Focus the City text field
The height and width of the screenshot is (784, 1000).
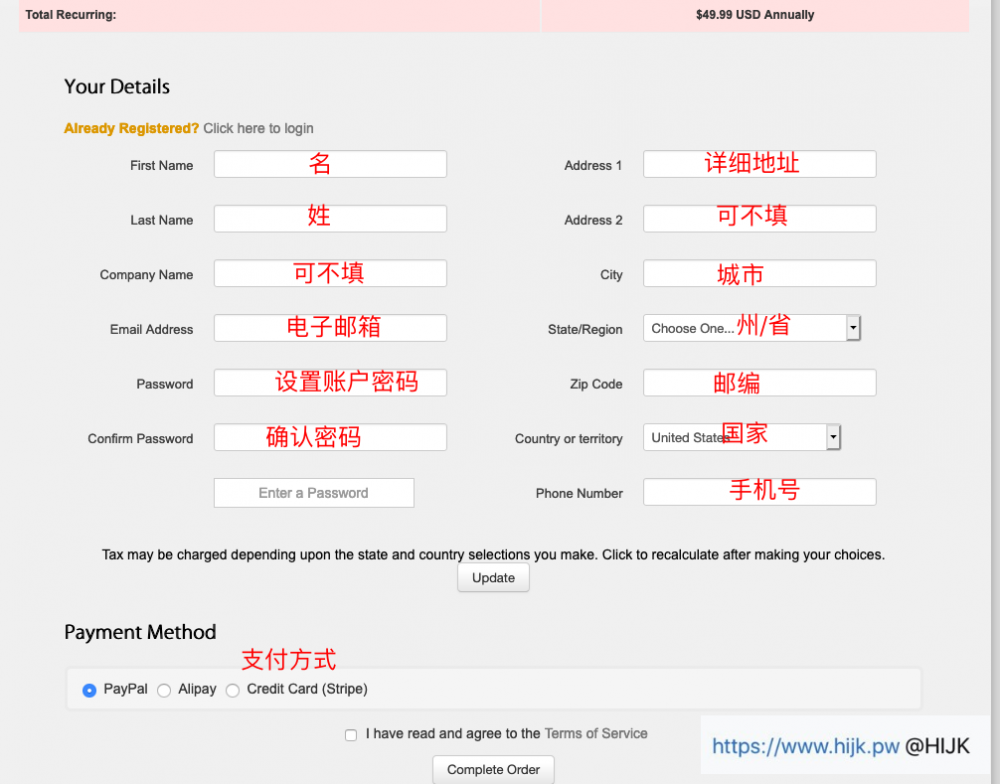(759, 274)
